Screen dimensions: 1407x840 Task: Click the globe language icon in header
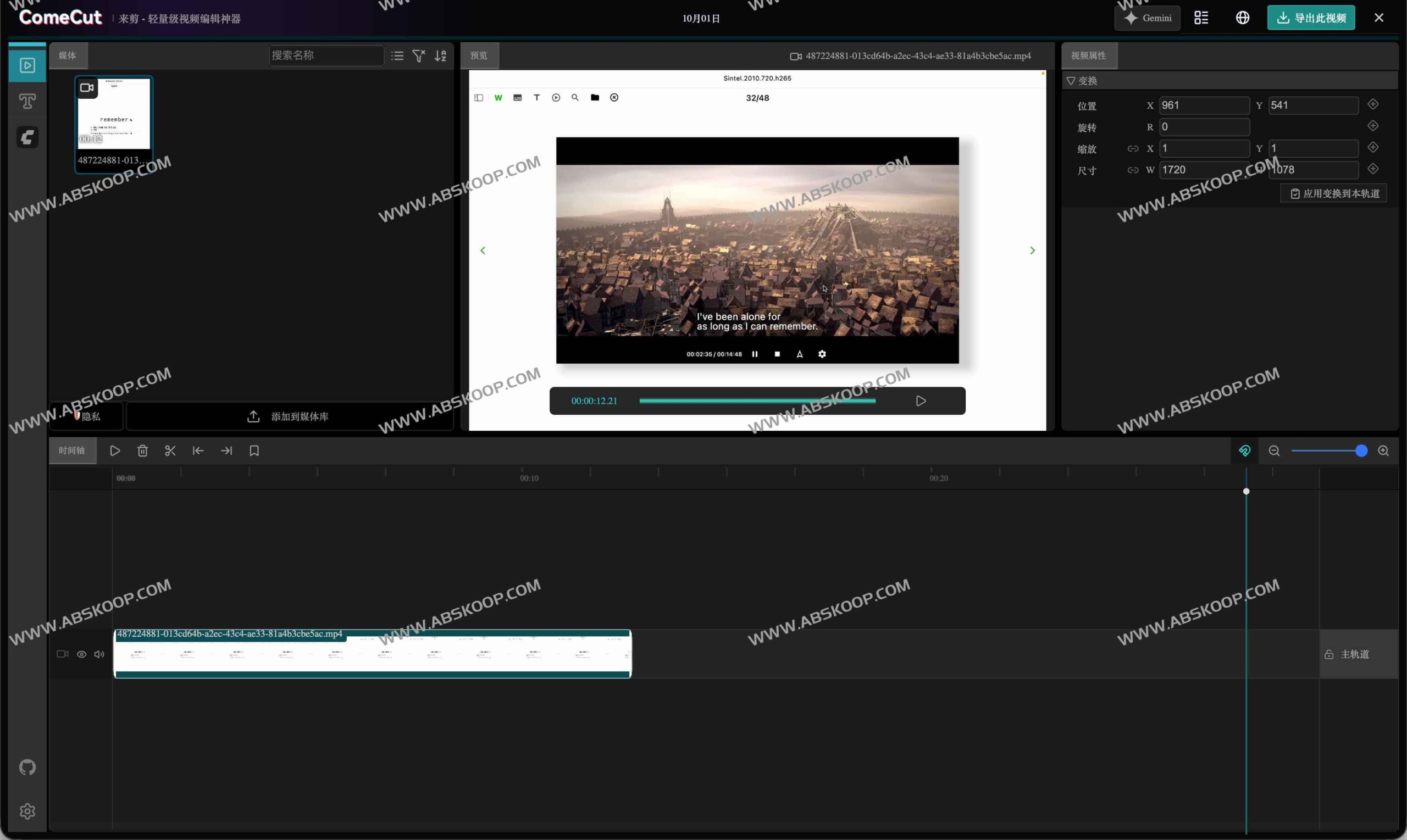point(1242,18)
